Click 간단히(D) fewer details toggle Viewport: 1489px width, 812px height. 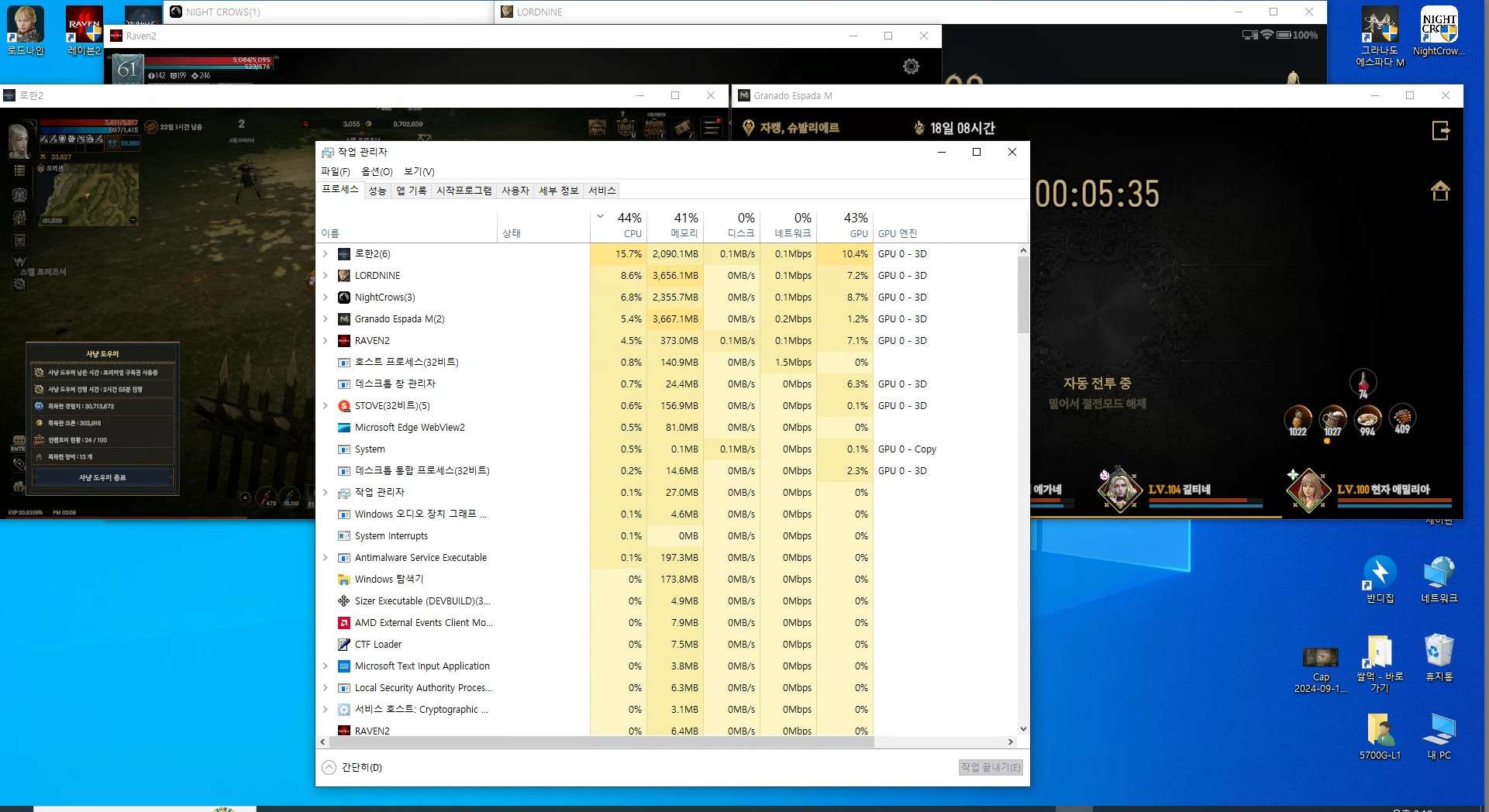click(x=353, y=767)
